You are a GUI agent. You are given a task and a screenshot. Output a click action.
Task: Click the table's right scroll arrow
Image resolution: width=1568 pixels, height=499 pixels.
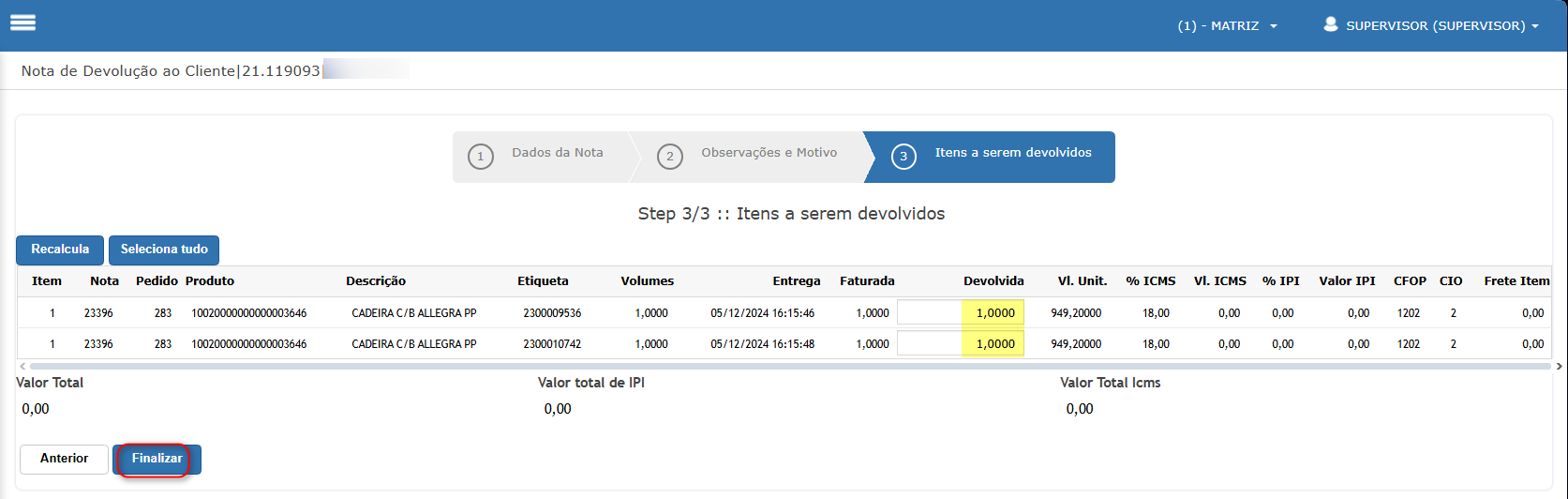(x=1560, y=366)
